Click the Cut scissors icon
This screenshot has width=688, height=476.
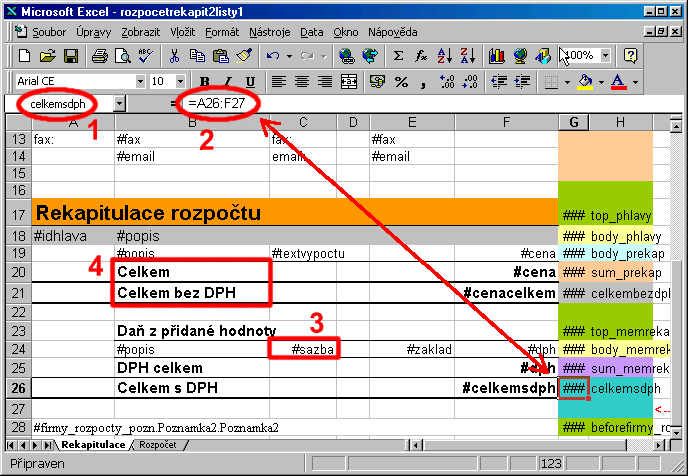[174, 56]
